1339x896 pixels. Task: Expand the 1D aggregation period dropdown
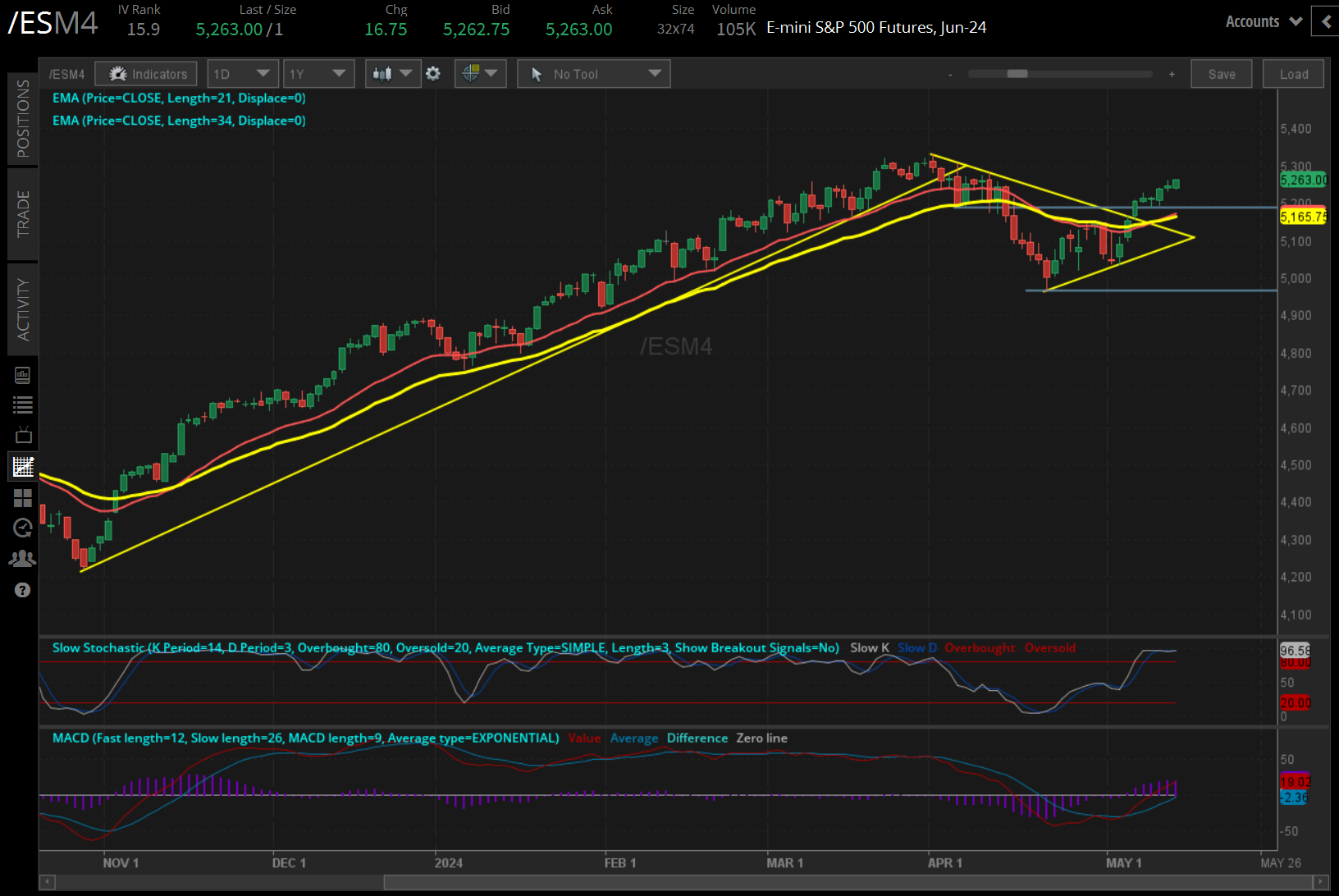click(242, 74)
